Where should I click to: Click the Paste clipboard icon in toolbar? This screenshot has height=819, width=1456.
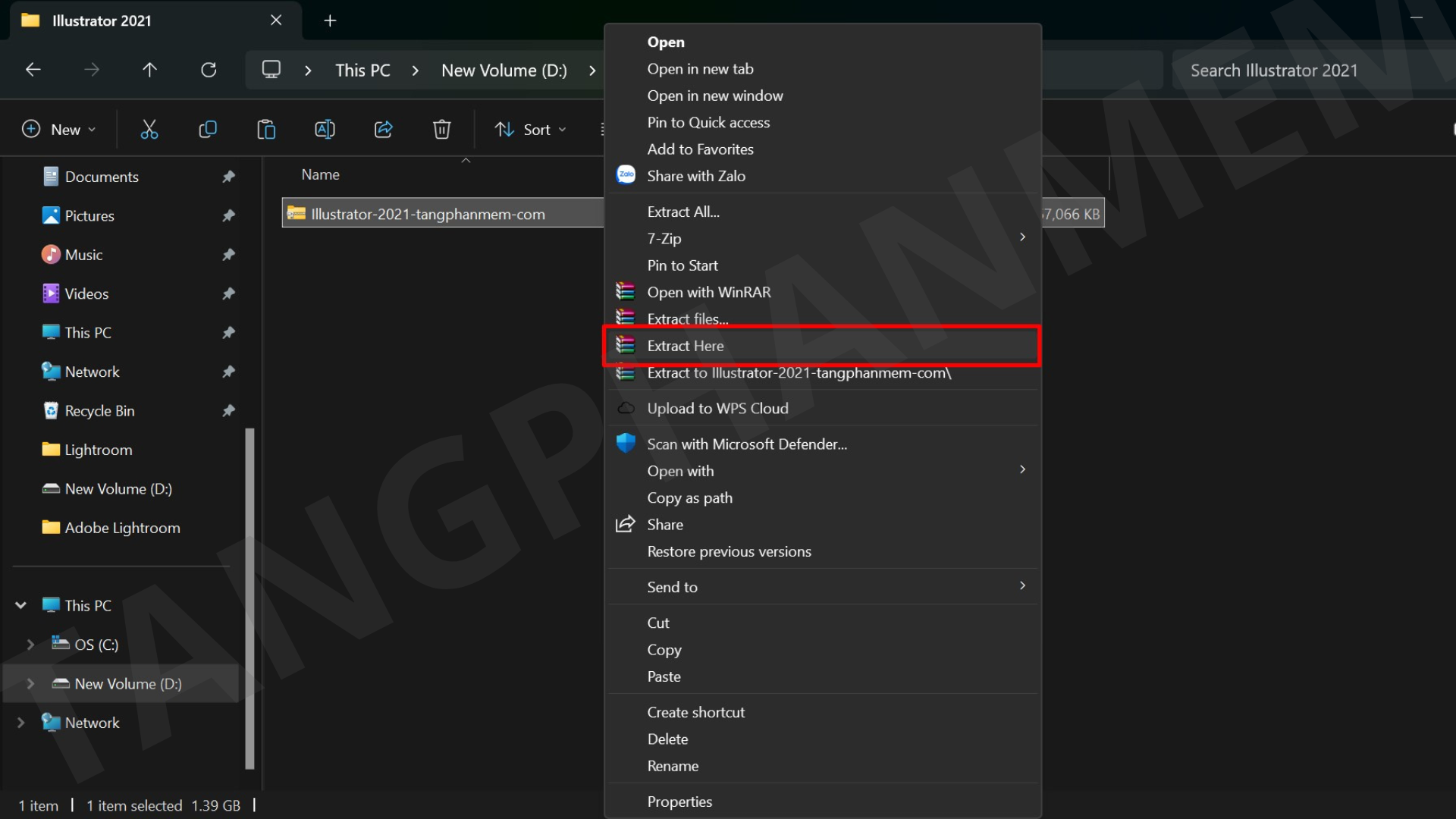266,130
